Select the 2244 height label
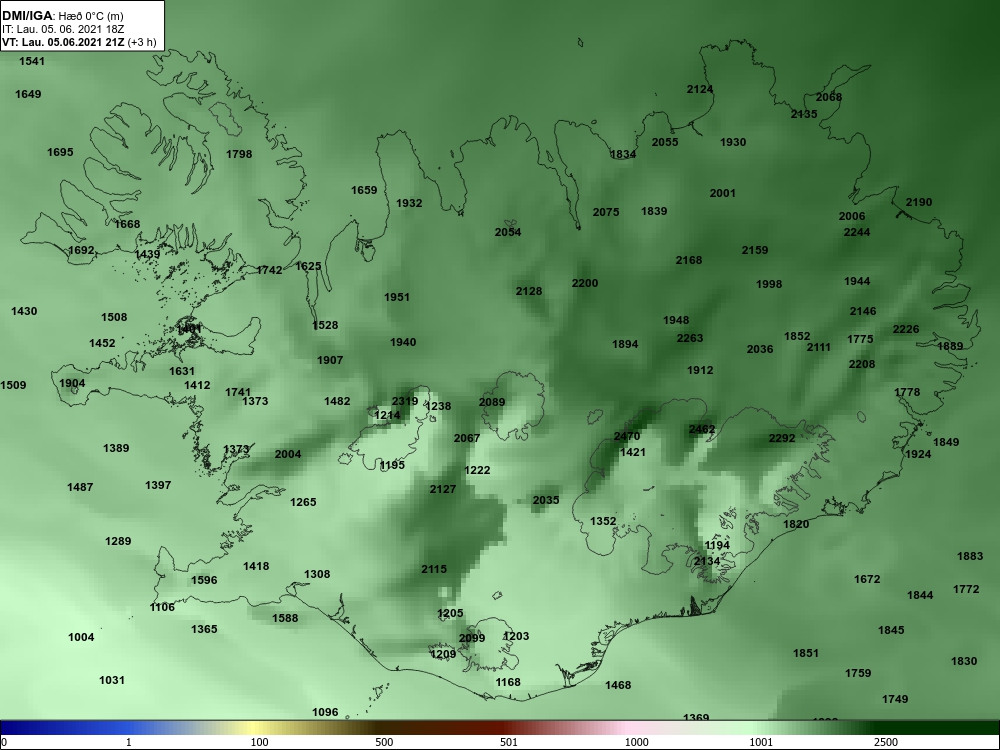 tap(857, 232)
